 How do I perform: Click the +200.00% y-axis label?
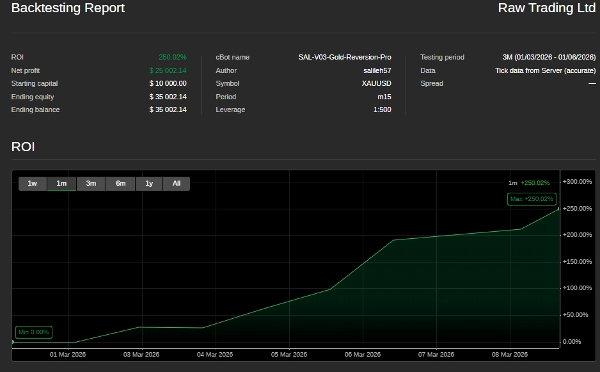[x=577, y=235]
